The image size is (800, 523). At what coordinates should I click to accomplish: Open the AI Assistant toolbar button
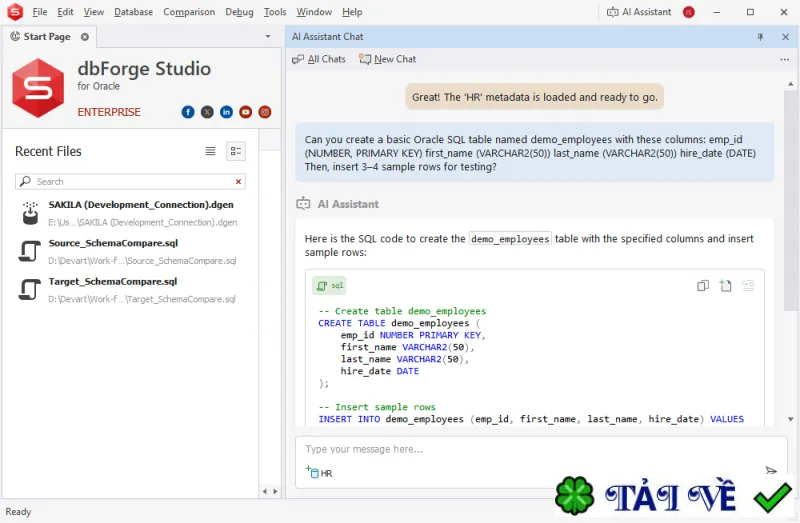[639, 12]
